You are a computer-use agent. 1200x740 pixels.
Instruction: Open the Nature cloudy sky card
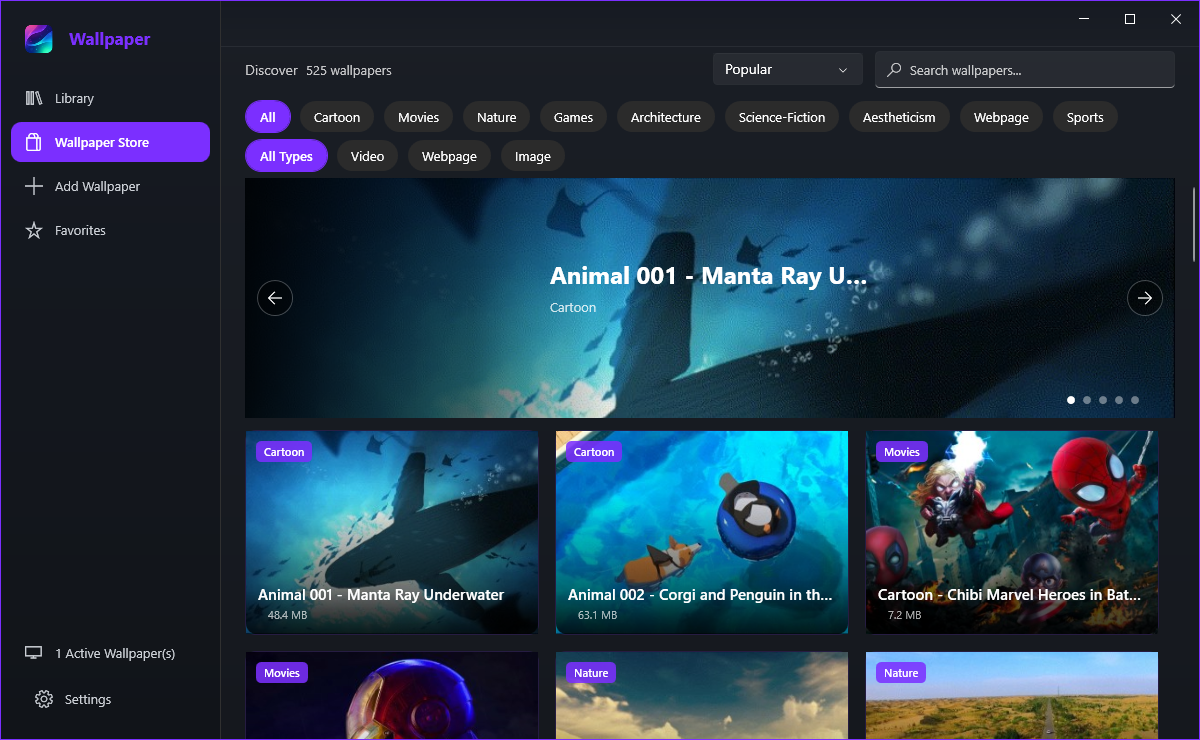coord(702,696)
